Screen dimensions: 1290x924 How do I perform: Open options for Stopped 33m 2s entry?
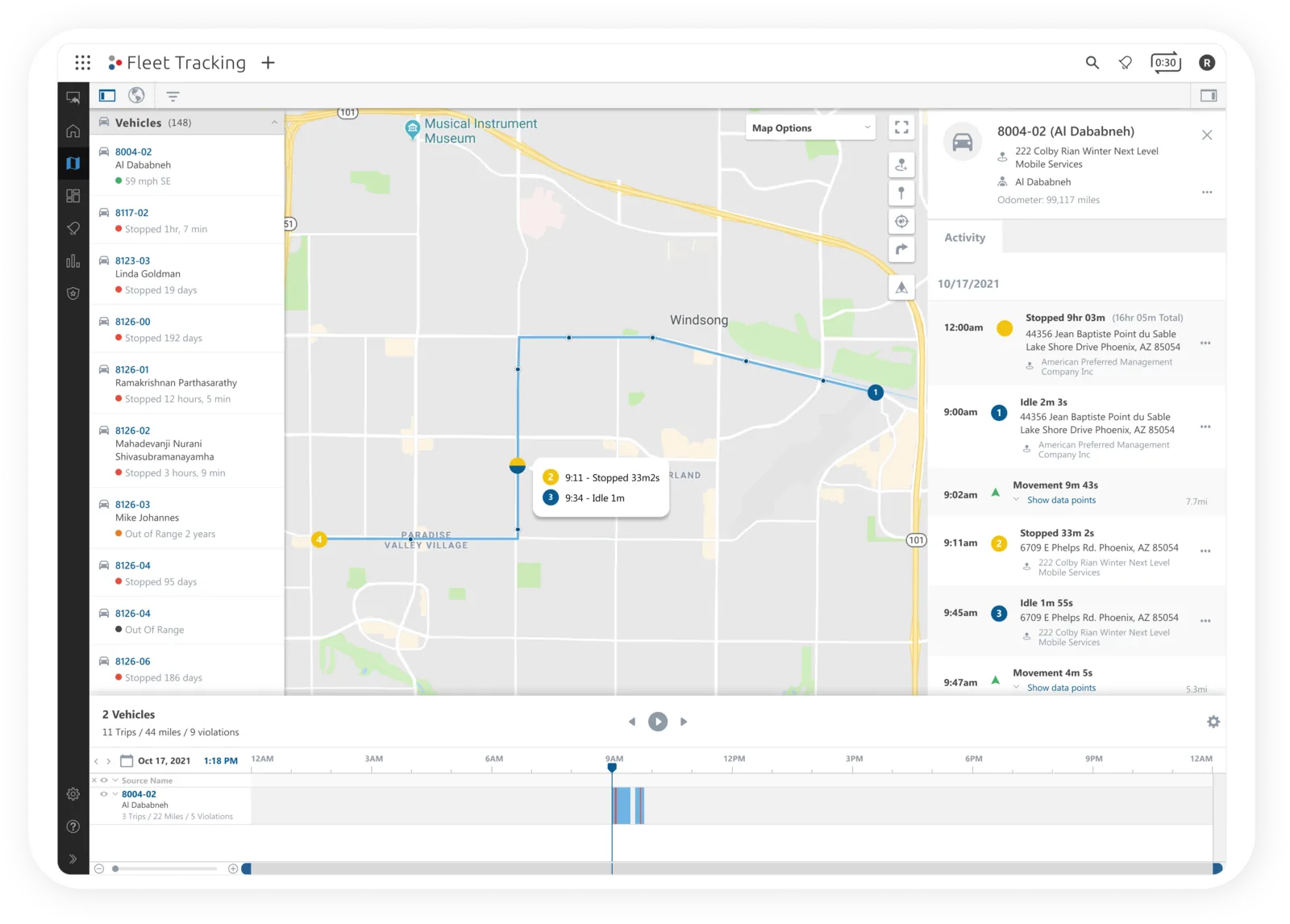pyautogui.click(x=1205, y=551)
